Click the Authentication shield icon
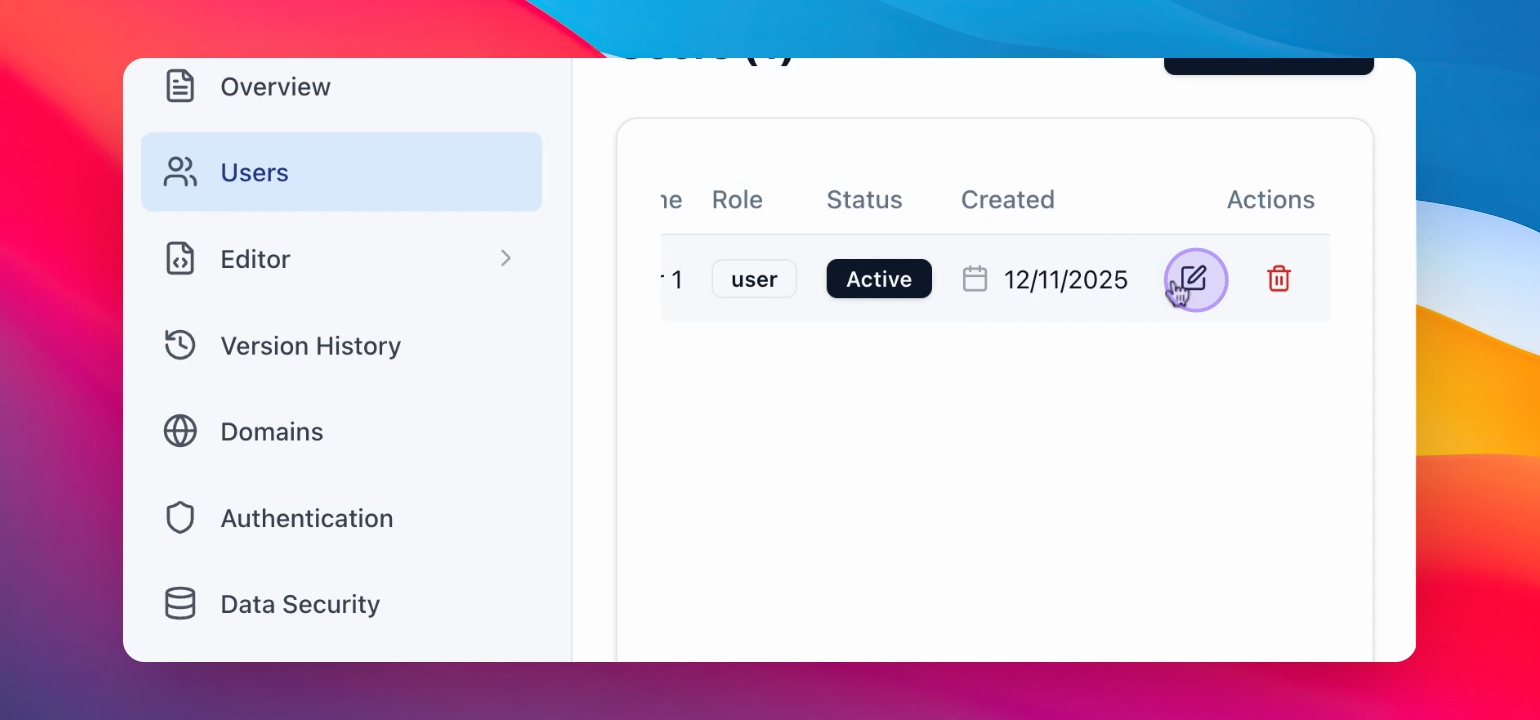The height and width of the screenshot is (720, 1540). click(x=180, y=518)
